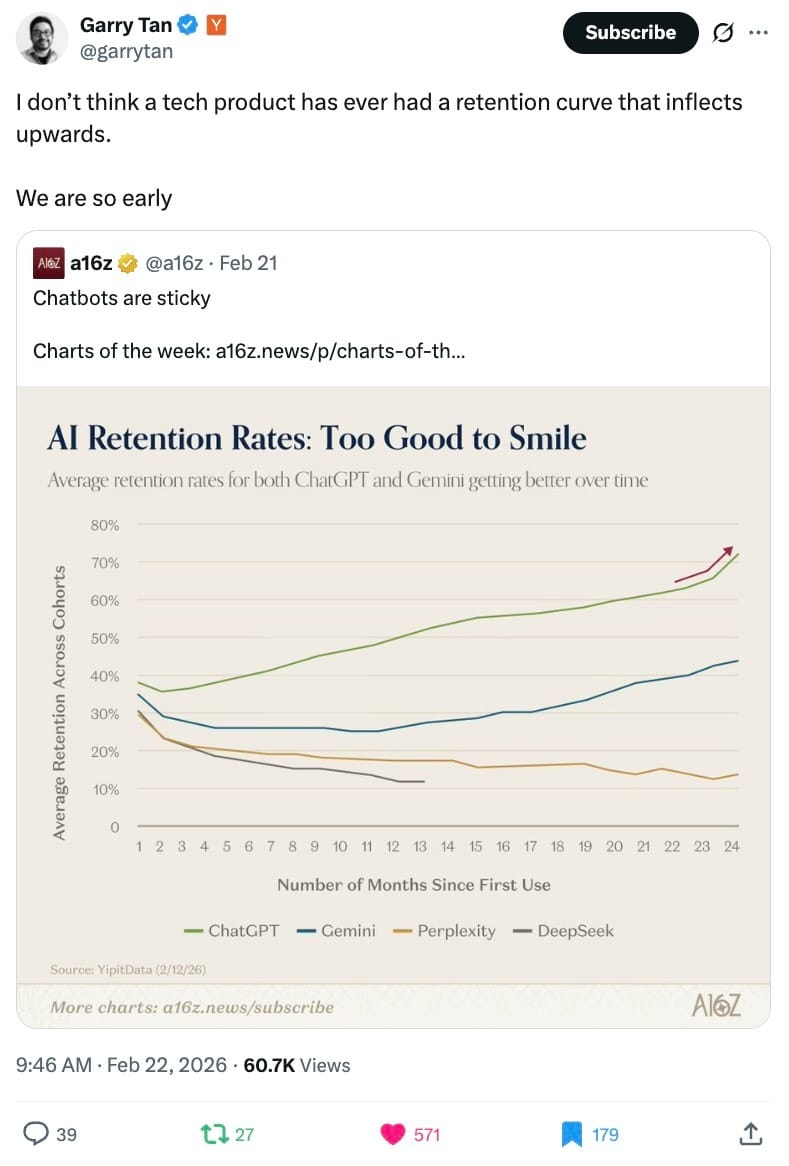Click the Garry Tan display name
Image resolution: width=789 pixels, height=1166 pixels.
125,26
